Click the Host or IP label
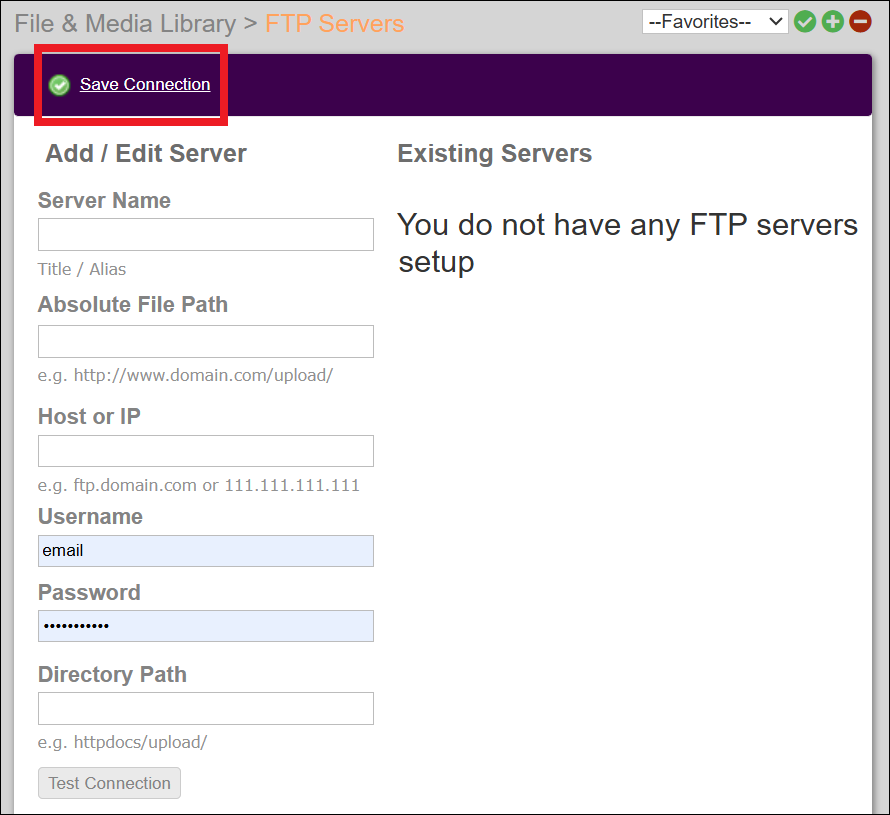Viewport: 890px width, 815px height. [89, 416]
